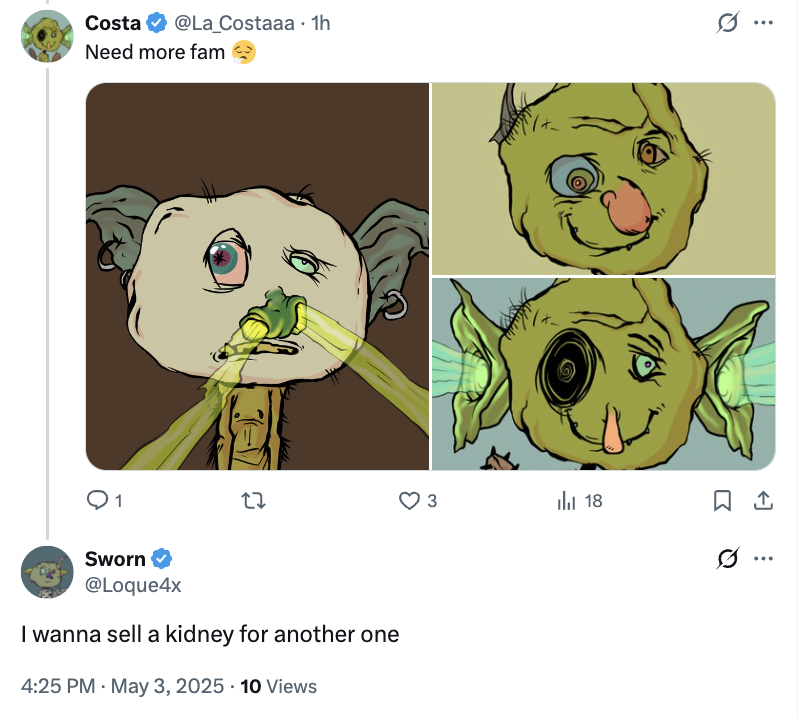Viewport: 808px width, 718px height.
Task: Click the Sworn display name
Action: pos(115,558)
